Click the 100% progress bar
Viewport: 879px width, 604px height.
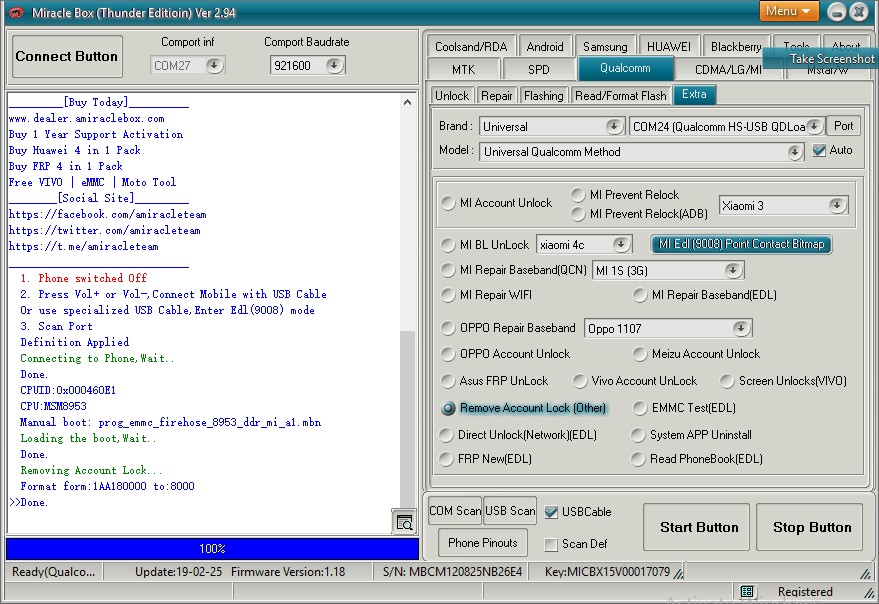(212, 548)
